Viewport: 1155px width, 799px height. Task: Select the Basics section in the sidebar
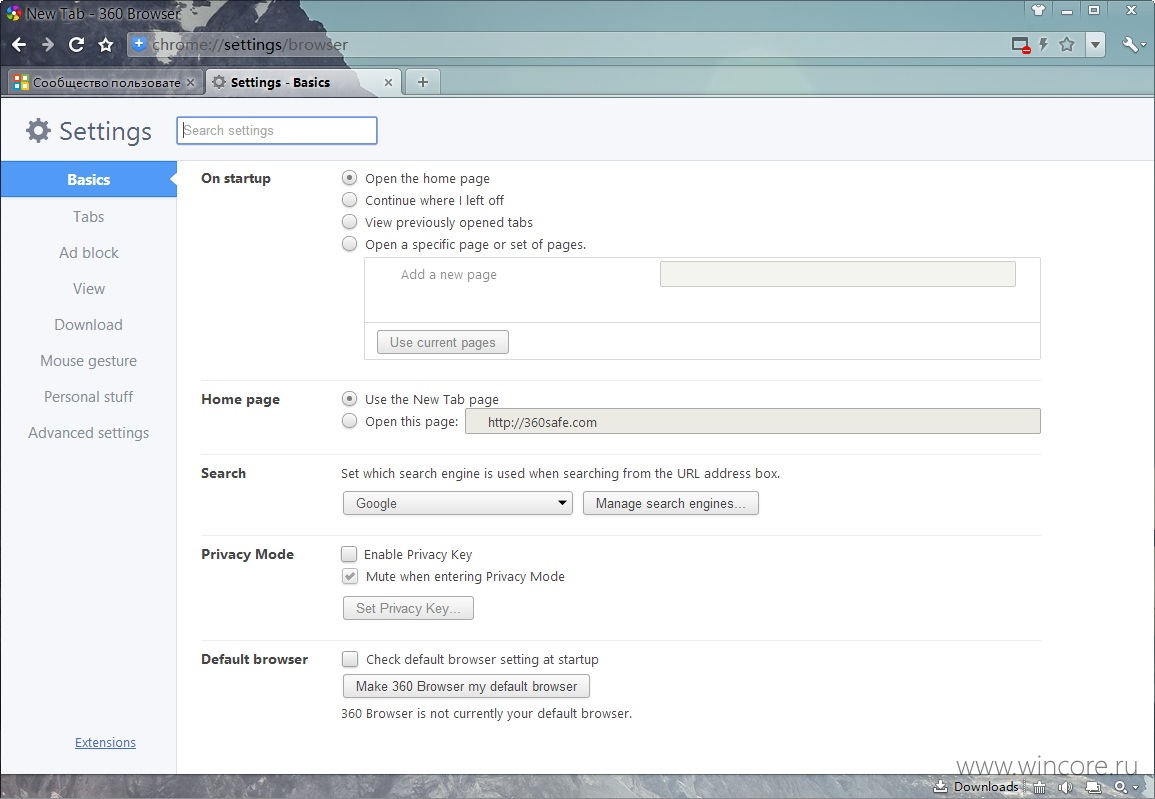click(x=88, y=180)
